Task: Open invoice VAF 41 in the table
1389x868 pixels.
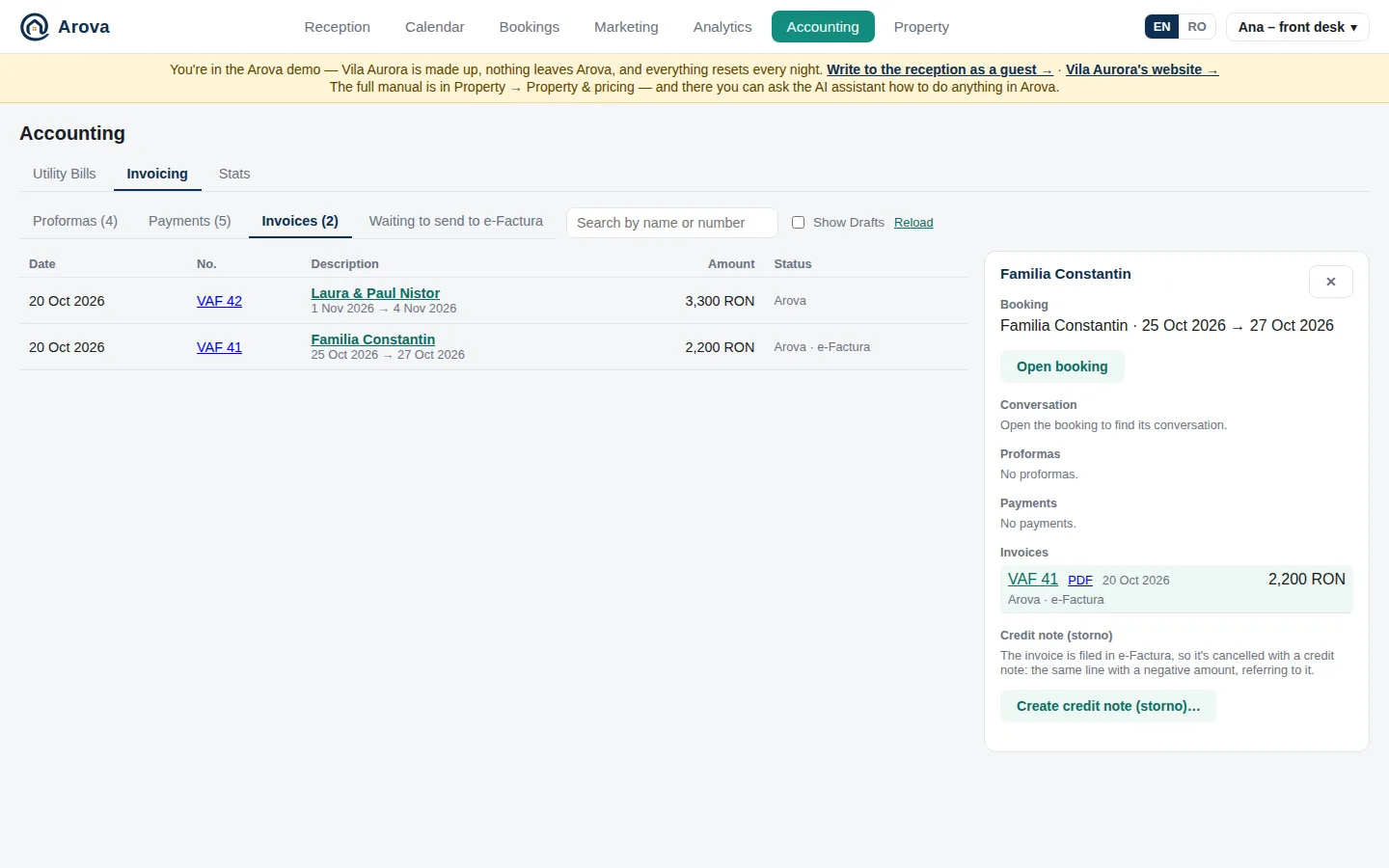Action: (x=219, y=347)
